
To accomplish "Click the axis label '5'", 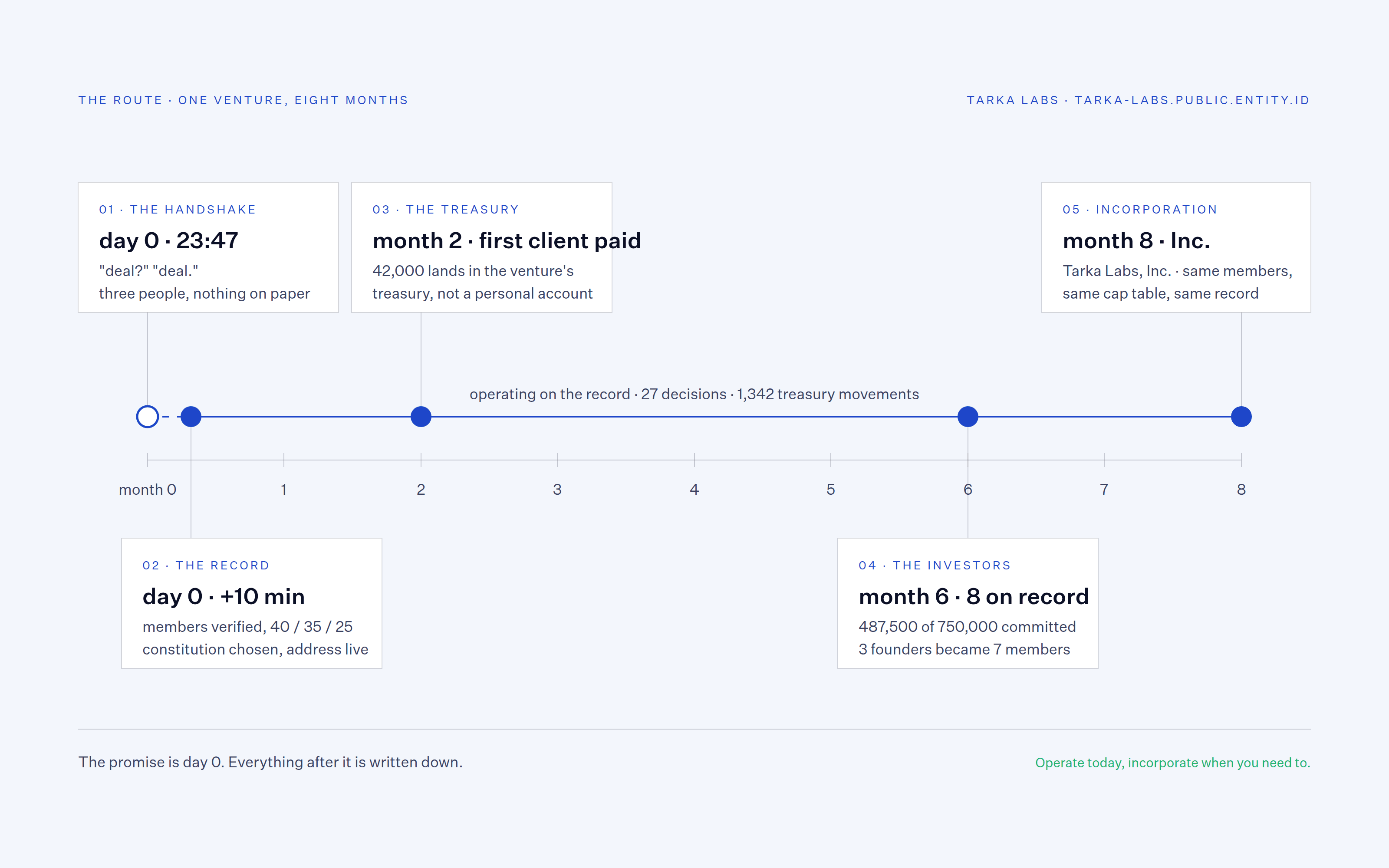I will coord(830,489).
